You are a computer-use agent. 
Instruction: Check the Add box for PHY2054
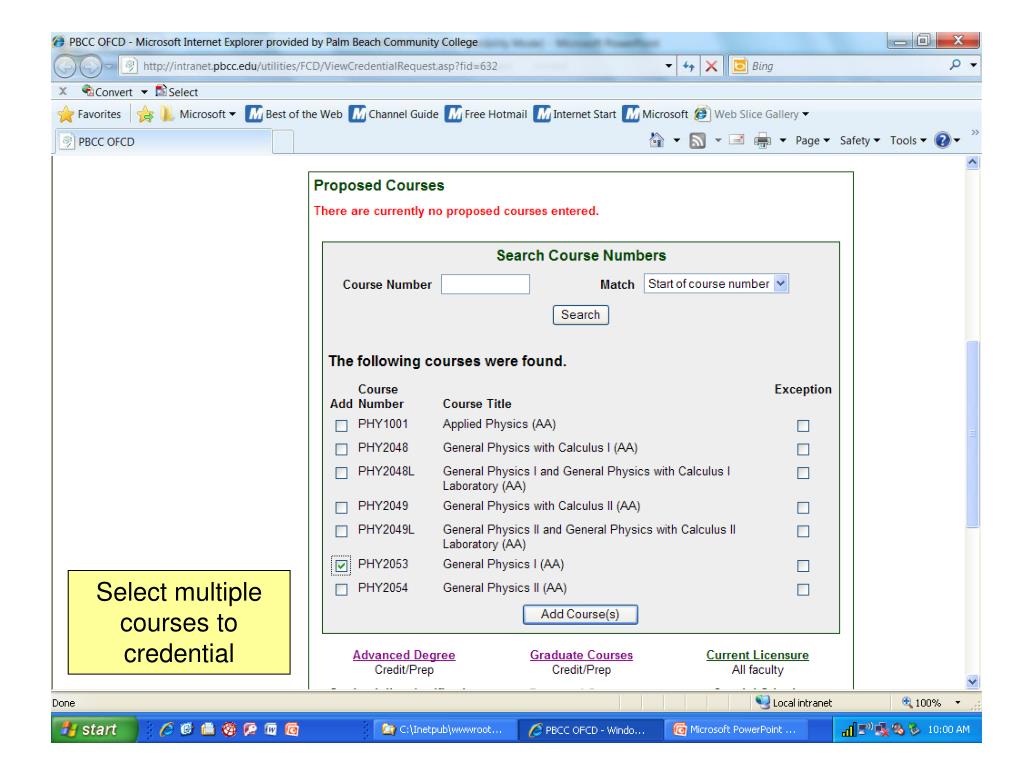coord(342,590)
